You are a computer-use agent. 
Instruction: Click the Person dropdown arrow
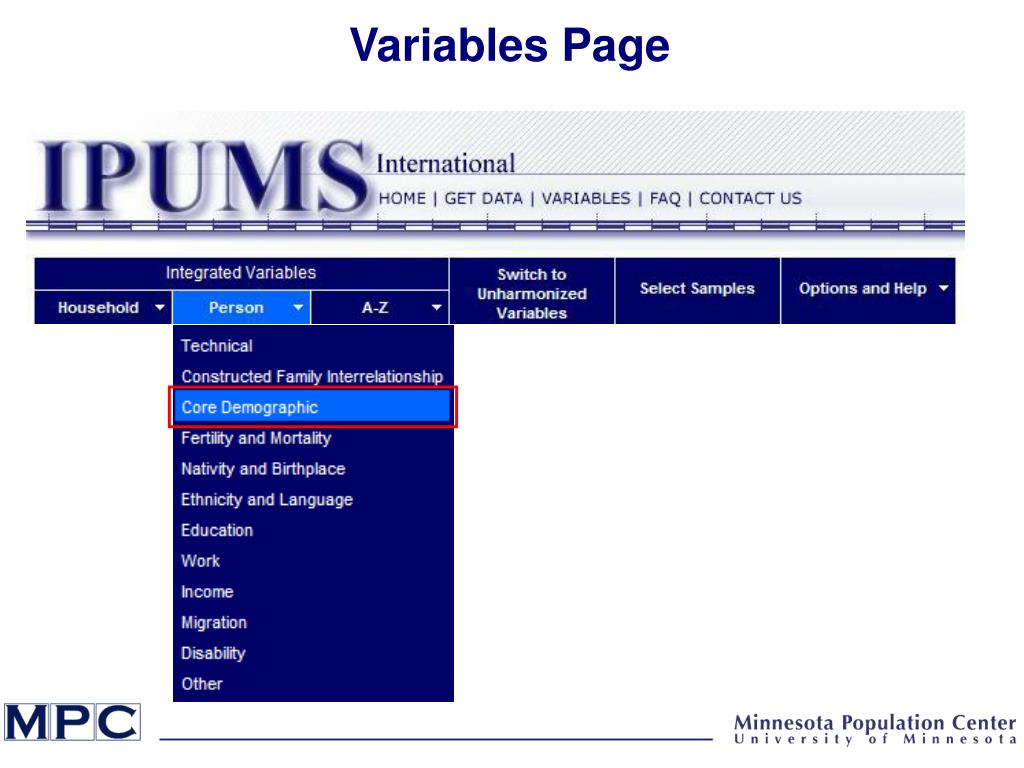(x=298, y=307)
